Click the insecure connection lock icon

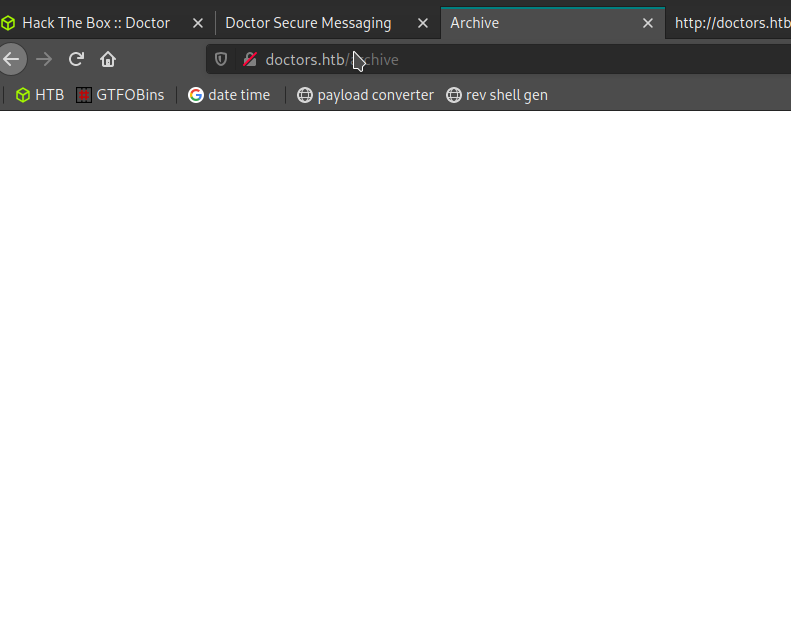[x=250, y=60]
